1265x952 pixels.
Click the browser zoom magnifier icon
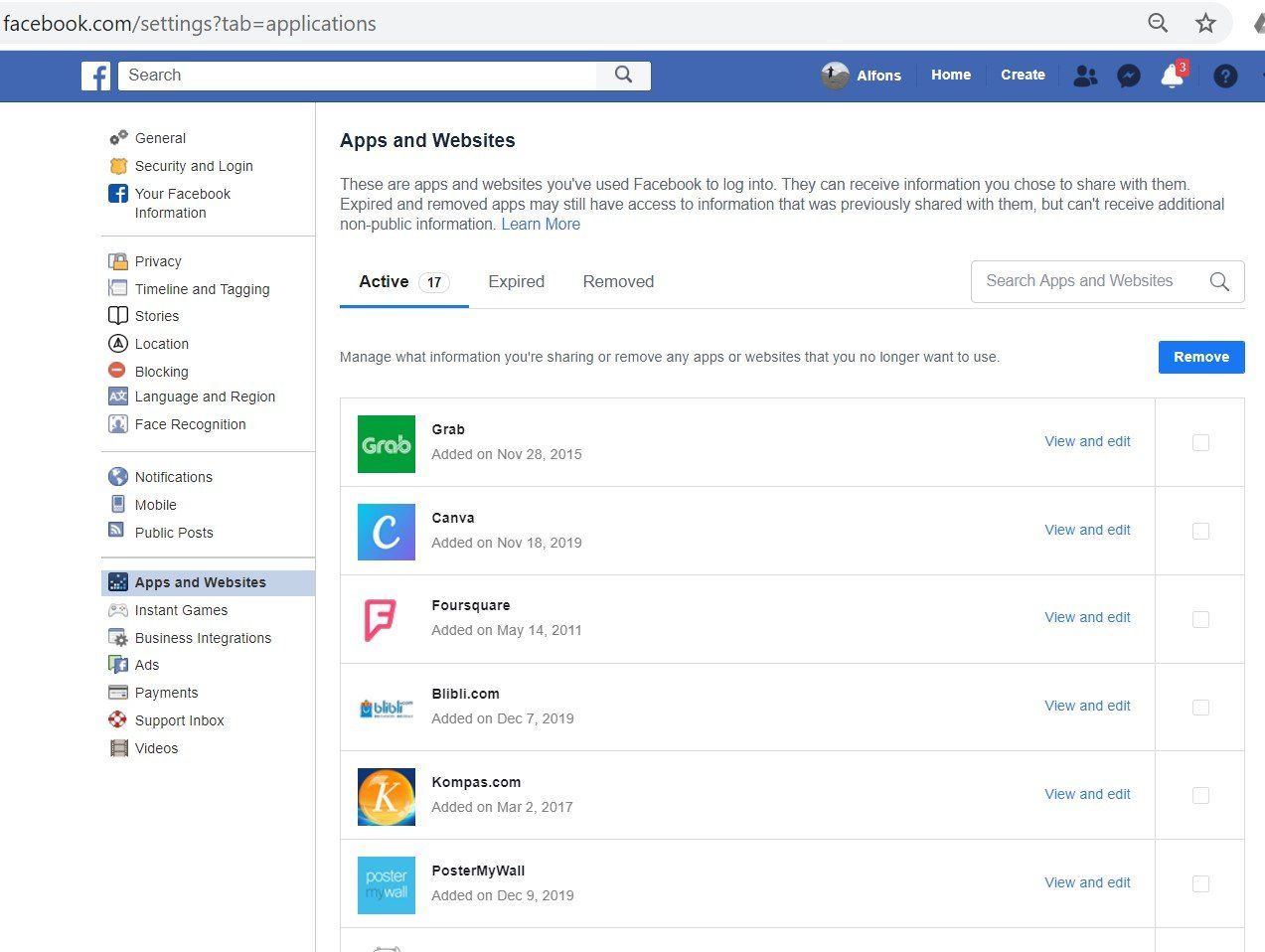click(x=1158, y=23)
